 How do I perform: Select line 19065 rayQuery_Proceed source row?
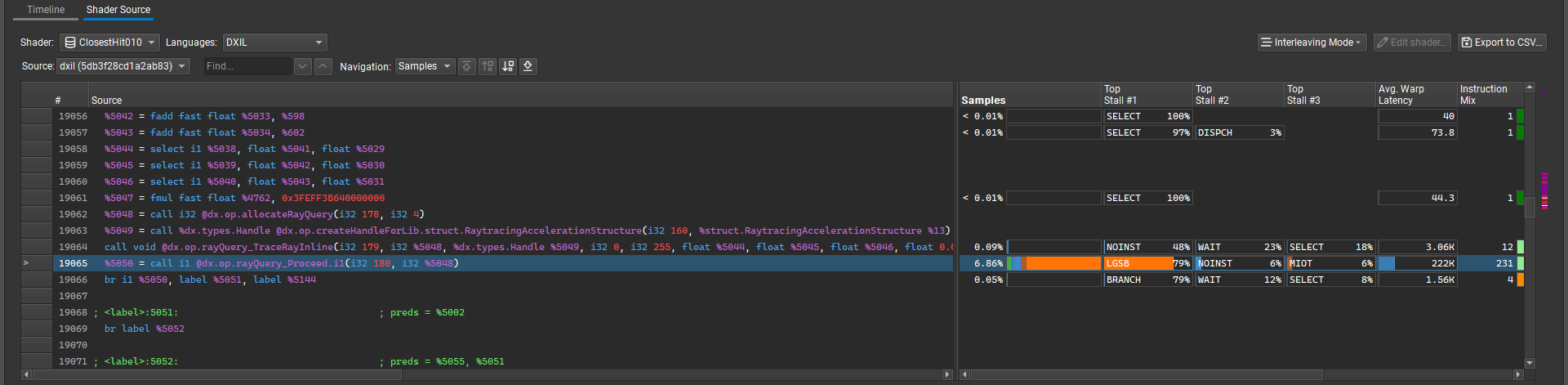pos(503,263)
